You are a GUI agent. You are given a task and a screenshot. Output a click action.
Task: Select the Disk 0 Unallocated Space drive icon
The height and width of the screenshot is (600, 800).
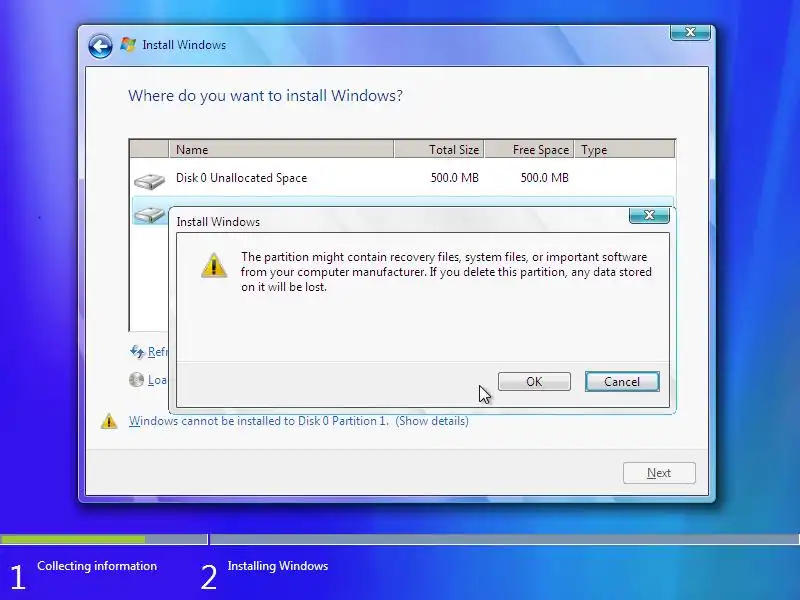[x=149, y=180]
